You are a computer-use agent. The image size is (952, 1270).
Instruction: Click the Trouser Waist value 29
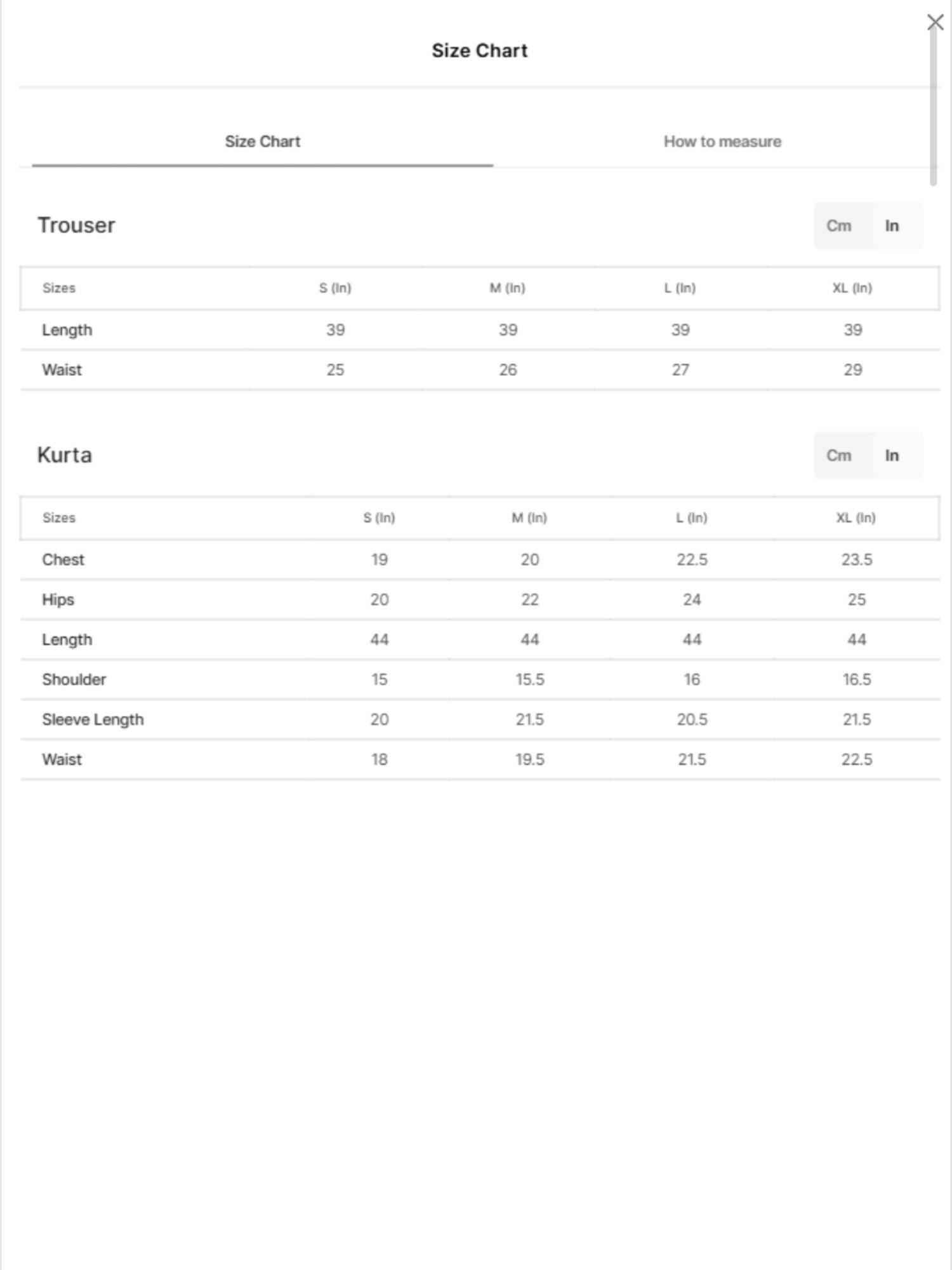point(852,370)
